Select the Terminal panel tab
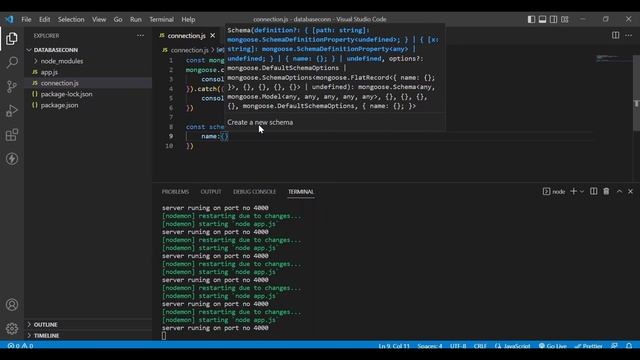Screen dimensions: 640x360 click(301, 191)
